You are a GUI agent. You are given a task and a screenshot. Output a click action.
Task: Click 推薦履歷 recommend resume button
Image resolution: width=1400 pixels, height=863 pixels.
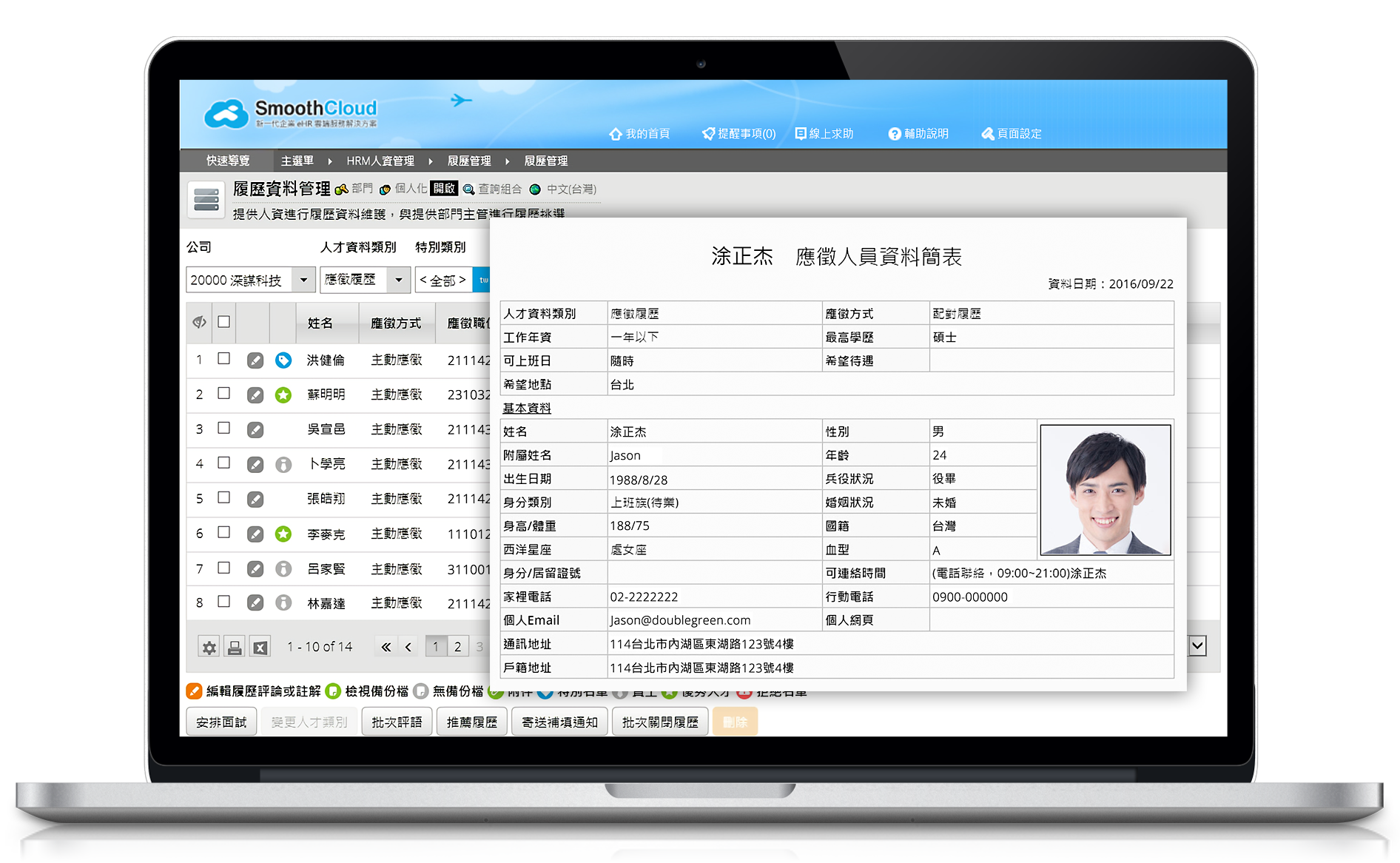point(472,722)
